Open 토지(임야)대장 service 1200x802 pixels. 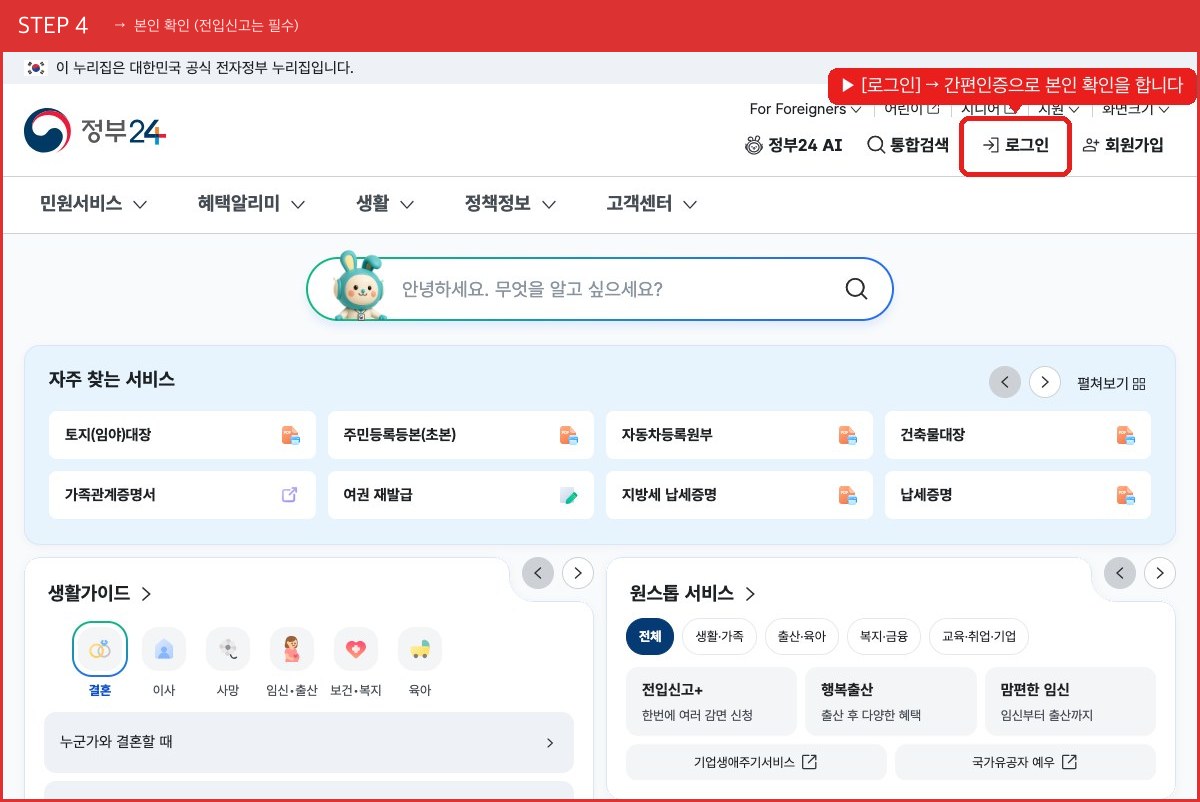tap(182, 435)
